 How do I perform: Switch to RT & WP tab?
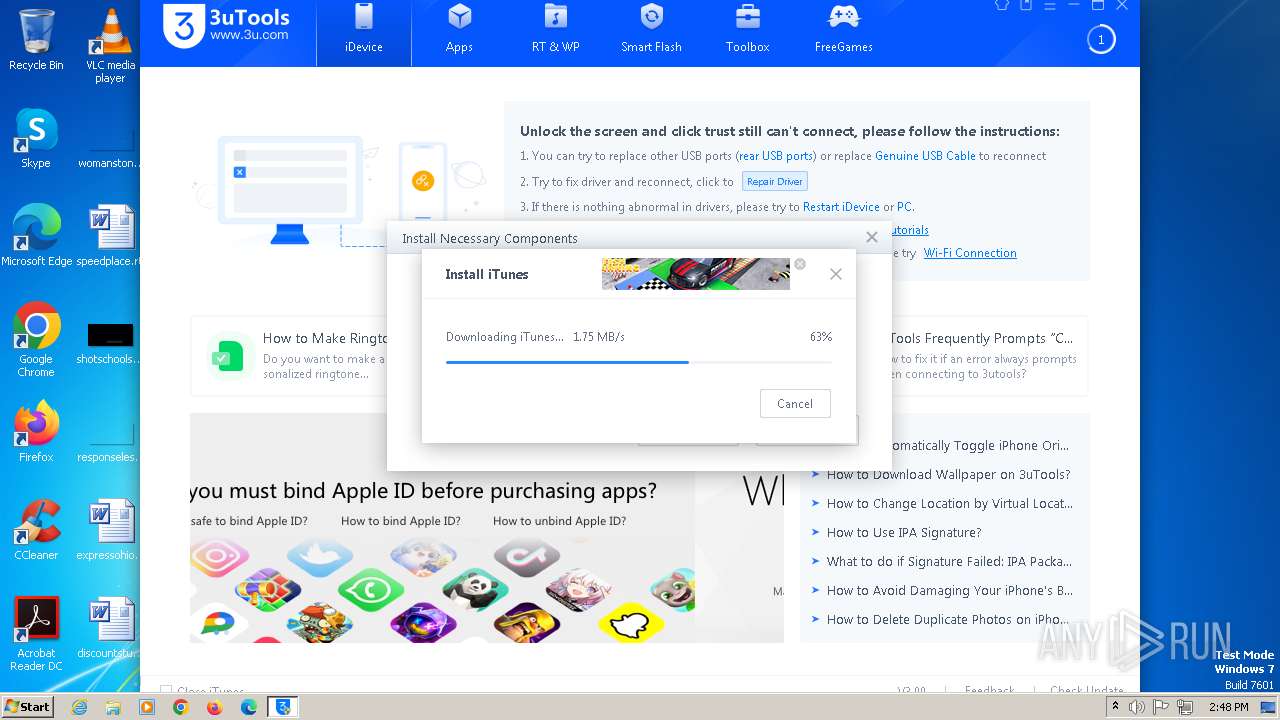click(x=555, y=30)
